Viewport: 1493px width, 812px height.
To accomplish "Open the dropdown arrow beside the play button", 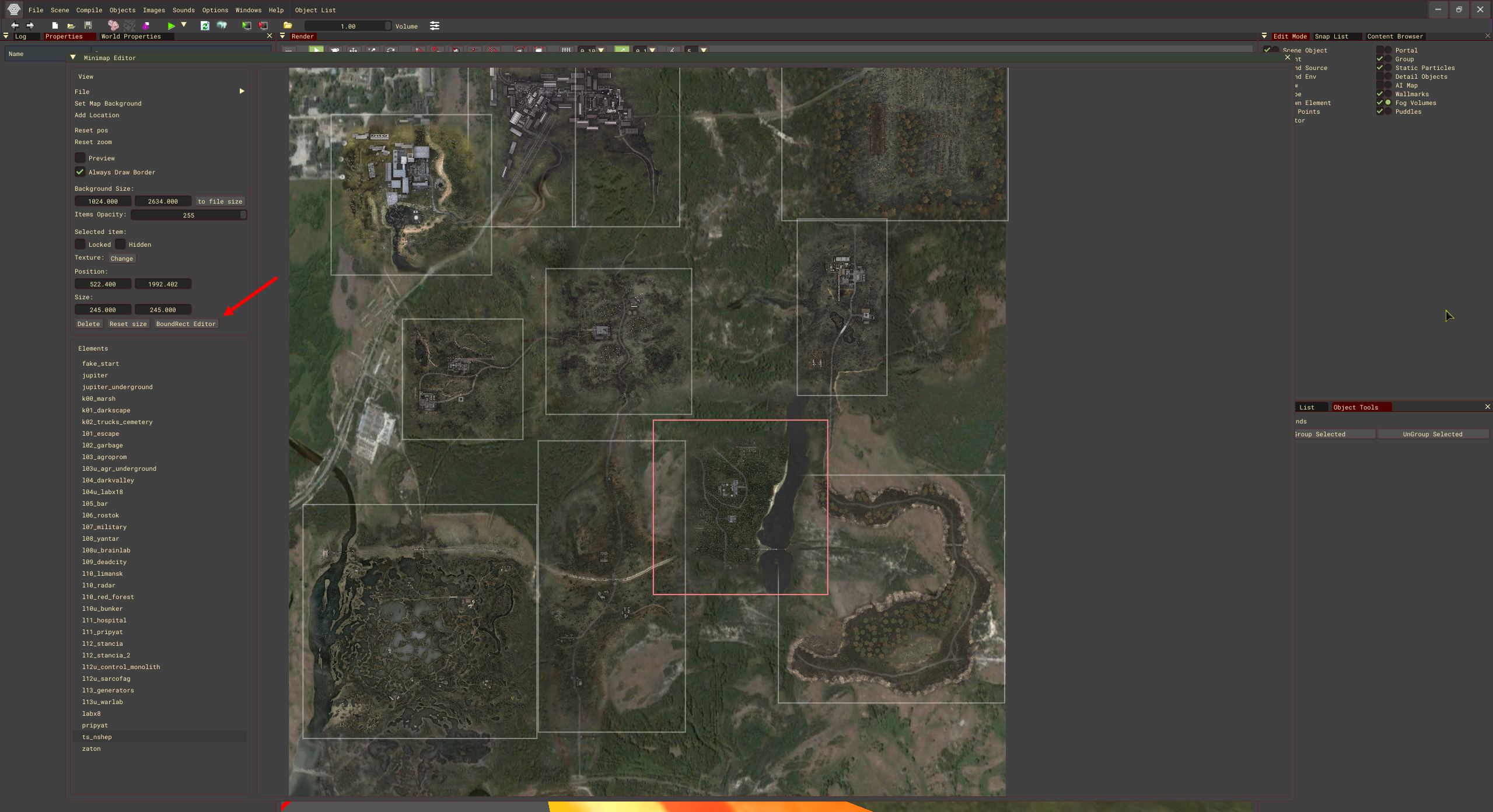I will pos(184,25).
